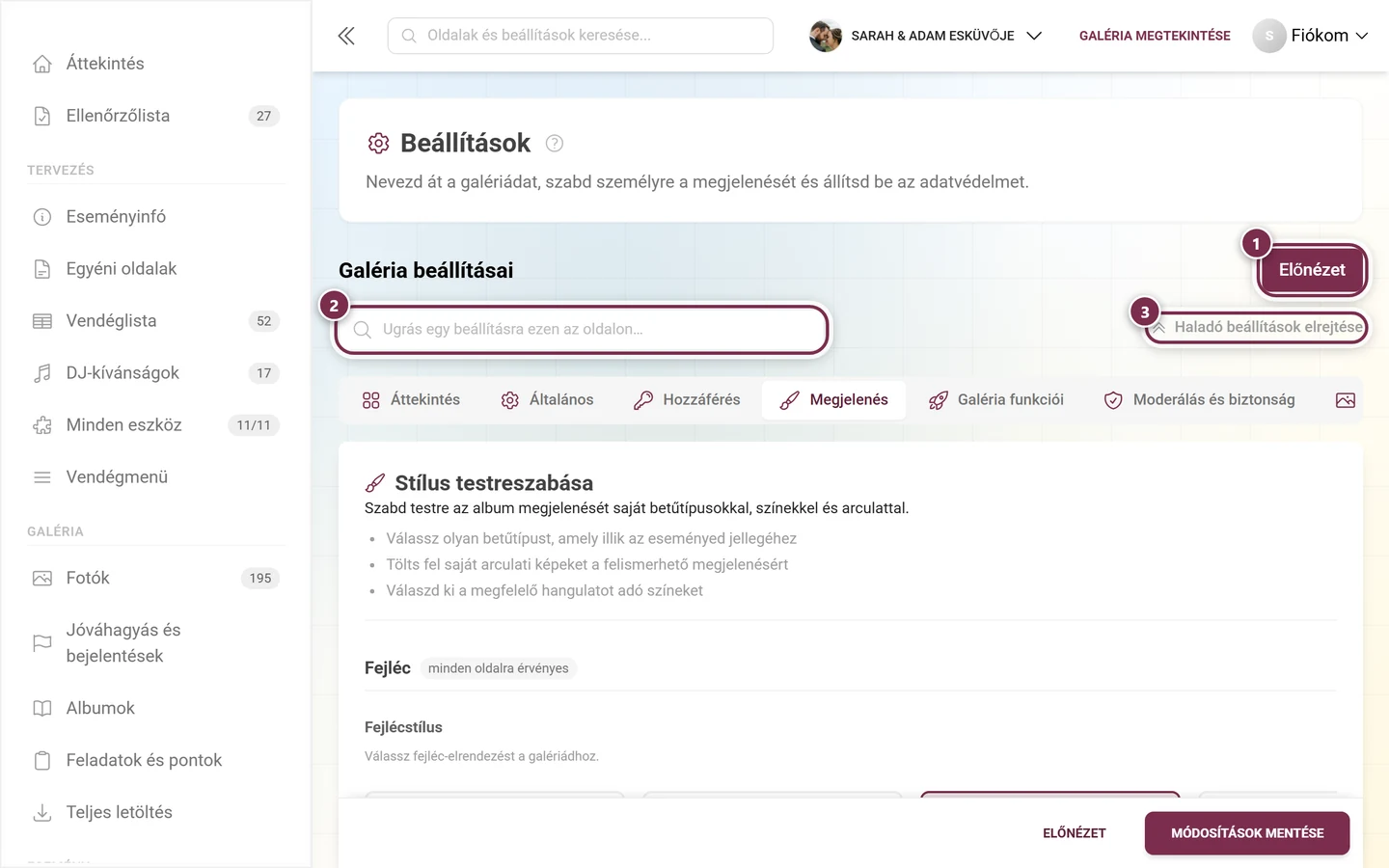Image resolution: width=1389 pixels, height=868 pixels.
Task: Click magnifier icon in settings jump field
Action: (x=363, y=330)
